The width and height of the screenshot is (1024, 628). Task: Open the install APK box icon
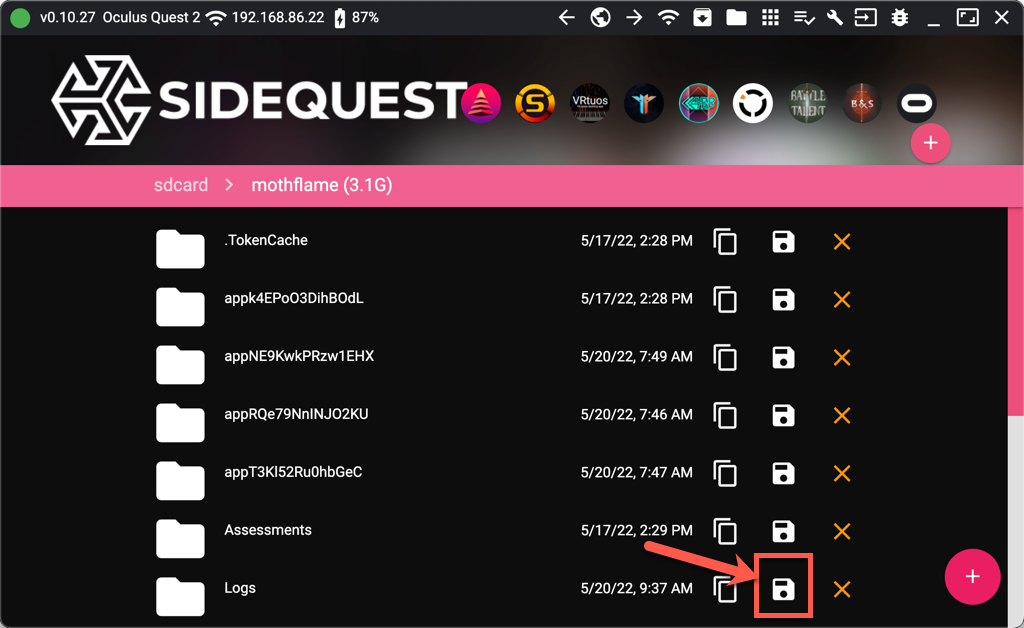click(702, 18)
